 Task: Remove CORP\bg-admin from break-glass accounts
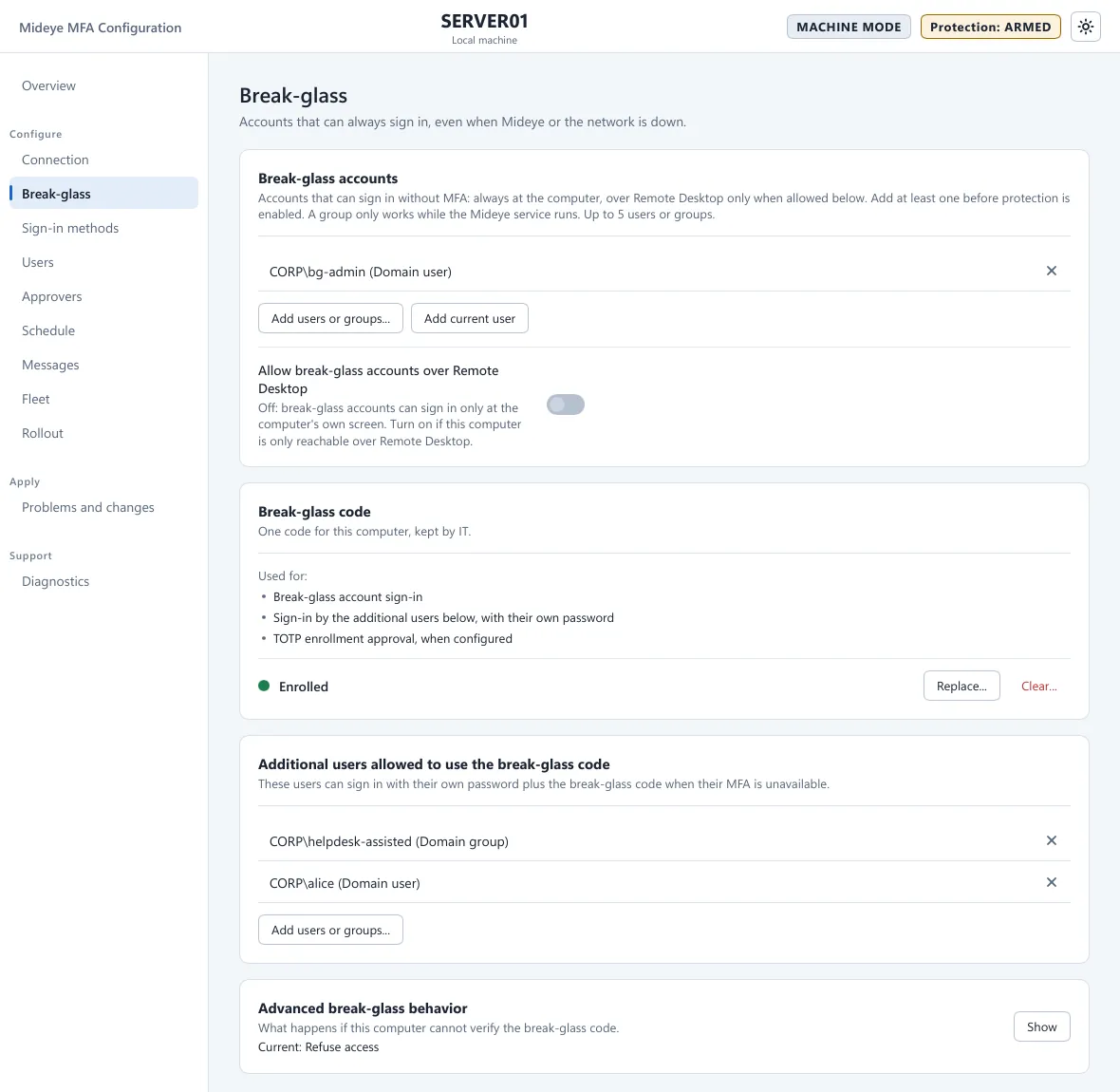point(1051,271)
